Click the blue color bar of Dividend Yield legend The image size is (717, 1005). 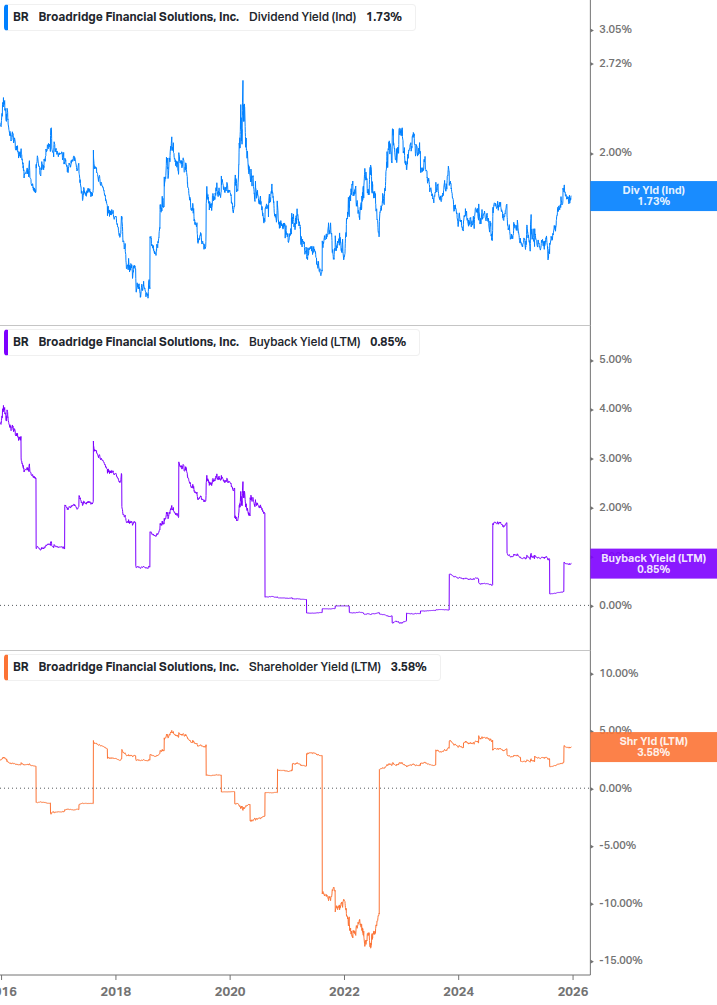point(6,17)
